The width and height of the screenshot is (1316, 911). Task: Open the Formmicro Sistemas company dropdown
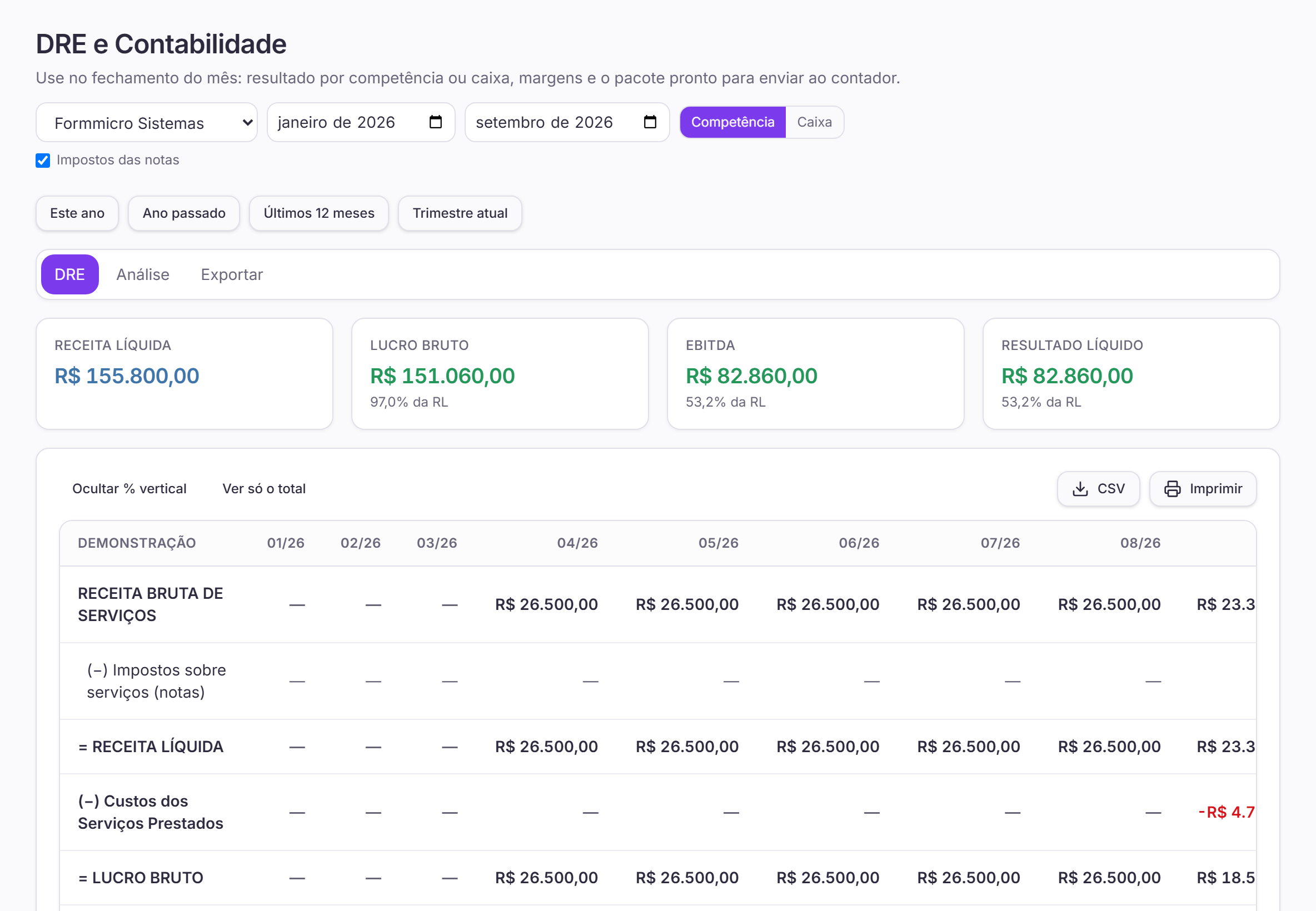[x=147, y=122]
